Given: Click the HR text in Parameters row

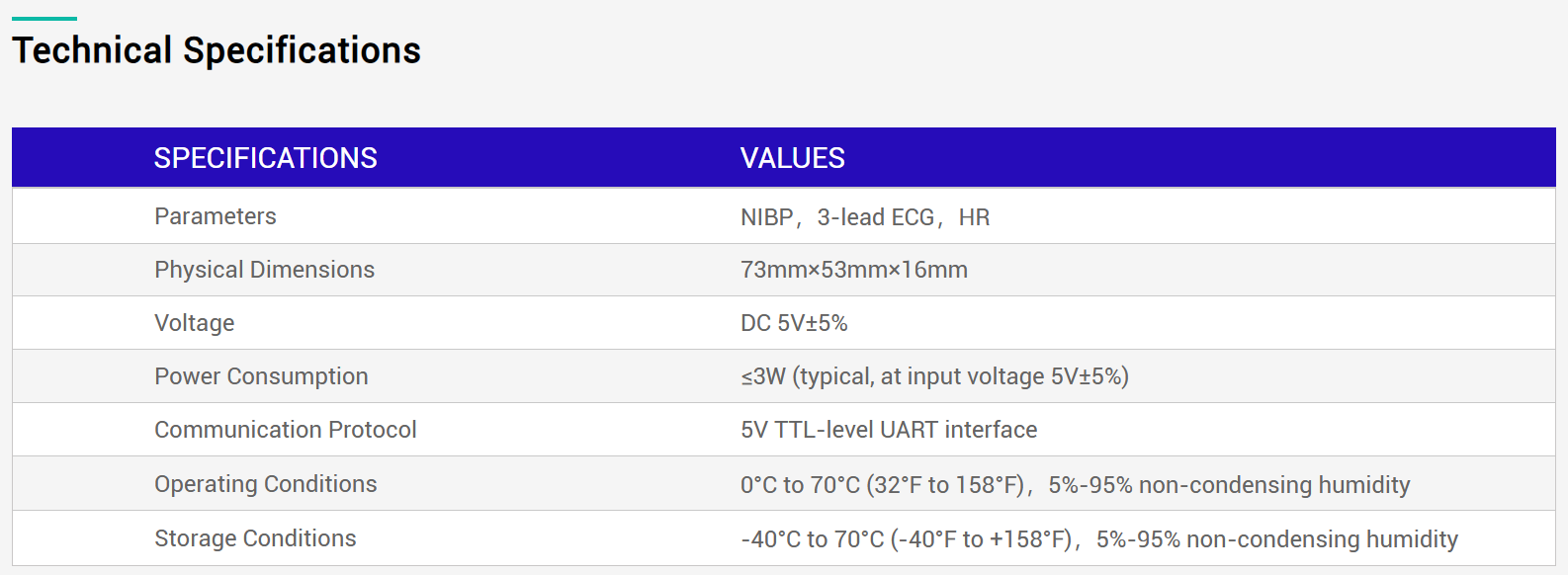Looking at the screenshot, I should point(974,217).
